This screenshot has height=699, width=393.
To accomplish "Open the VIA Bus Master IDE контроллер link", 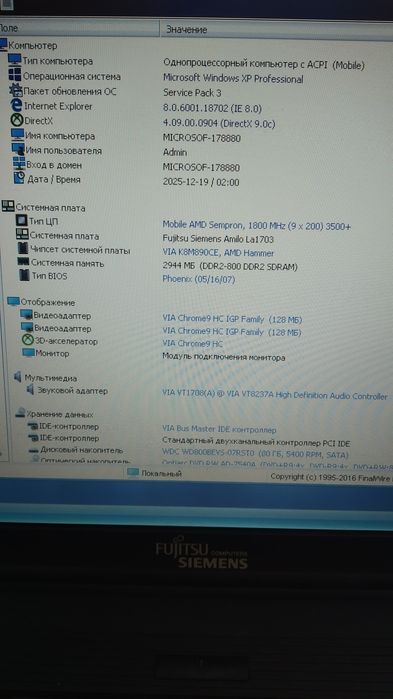I will [x=219, y=430].
